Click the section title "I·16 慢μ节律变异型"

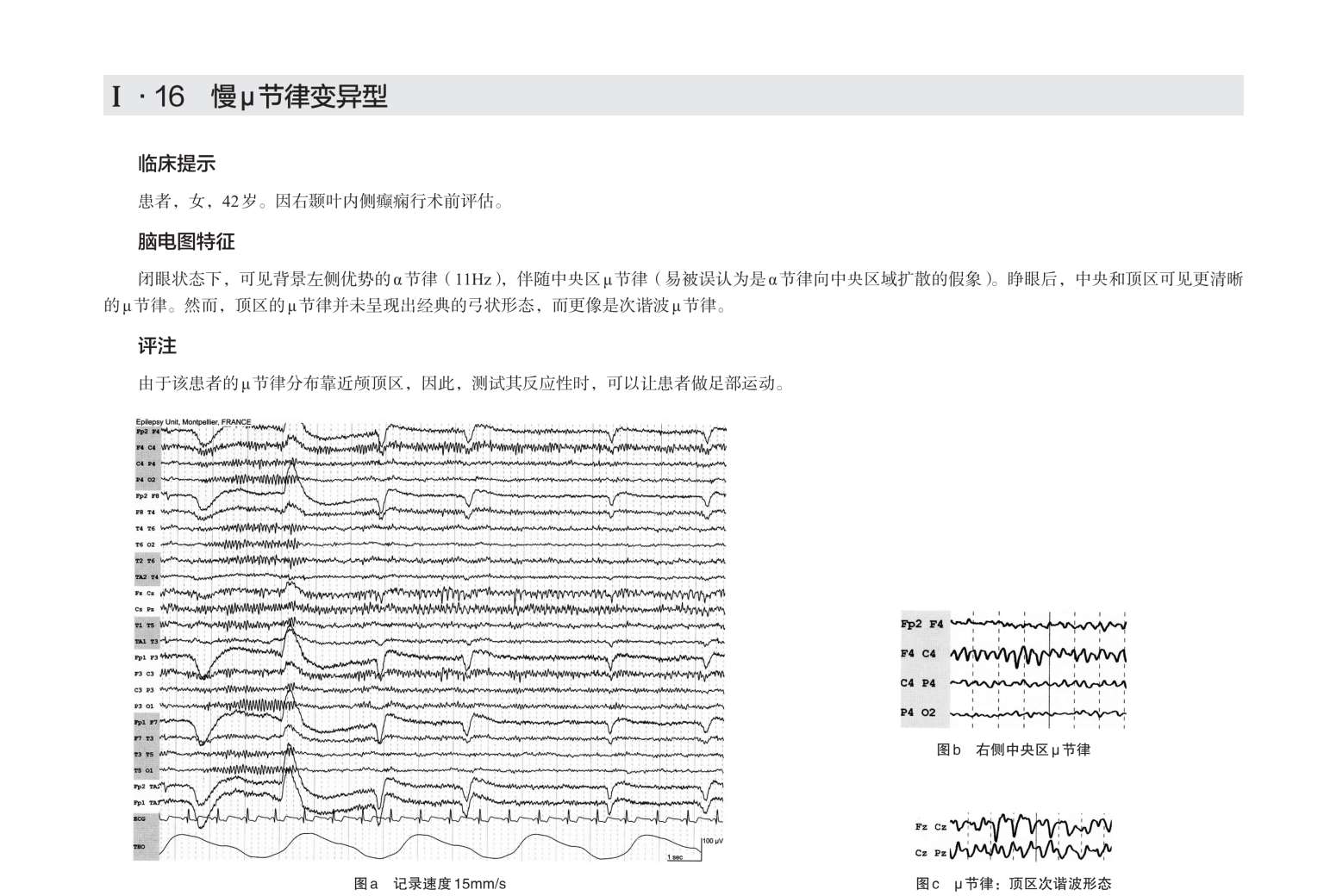pos(249,96)
